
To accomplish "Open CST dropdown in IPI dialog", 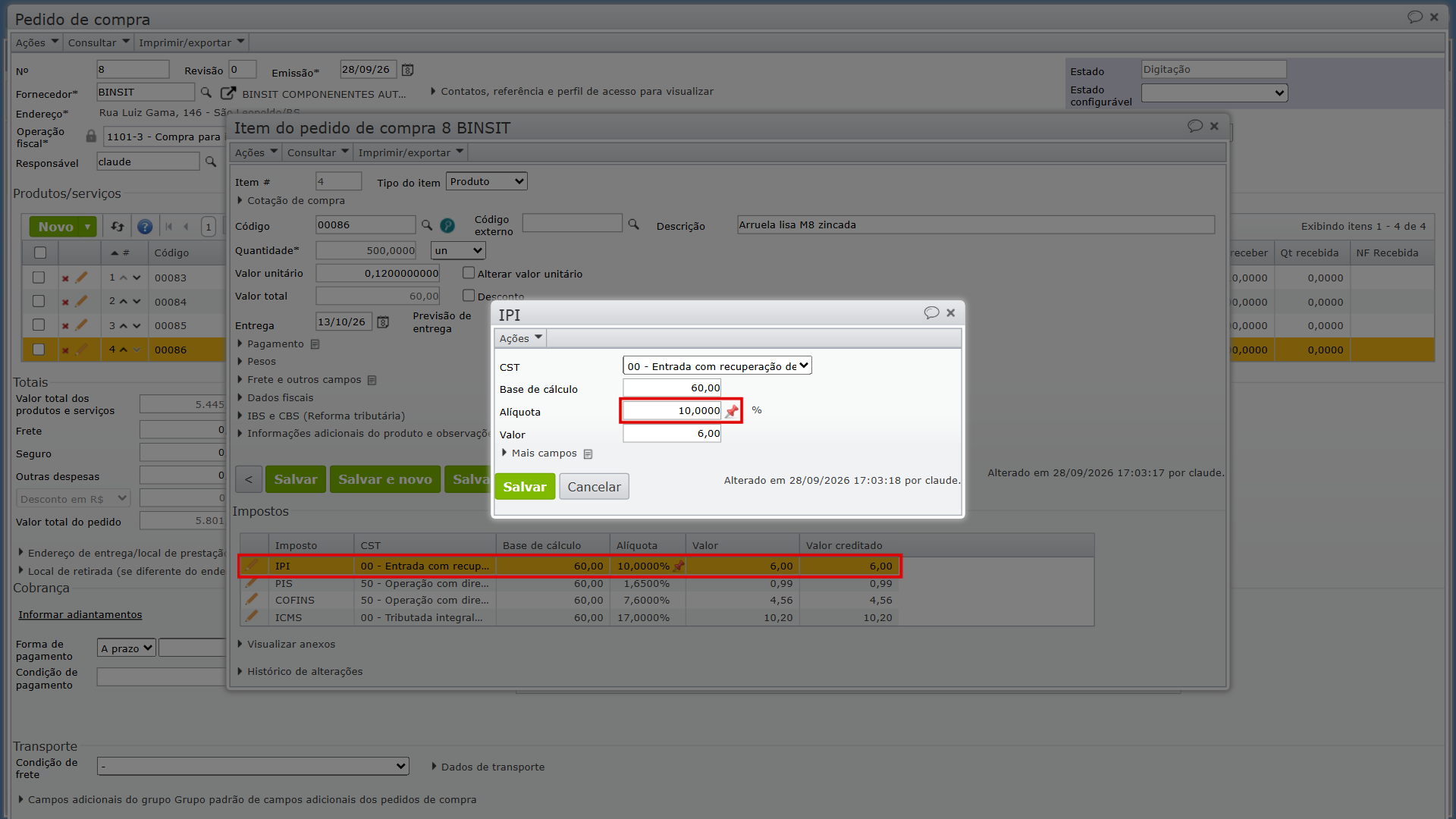I will pos(717,366).
